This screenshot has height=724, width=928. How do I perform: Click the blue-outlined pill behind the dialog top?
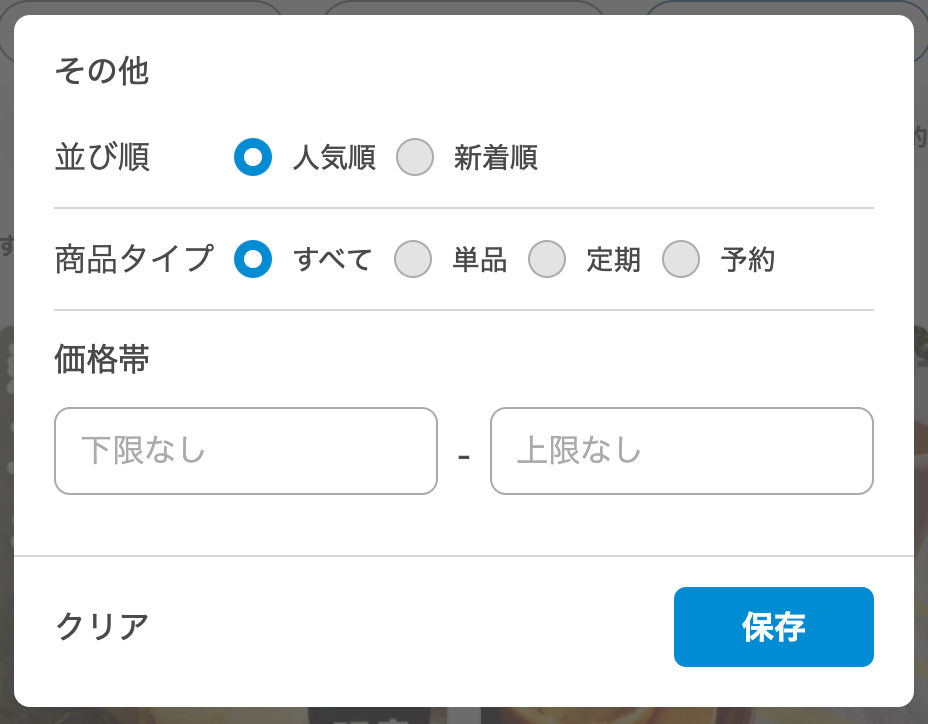(x=780, y=7)
